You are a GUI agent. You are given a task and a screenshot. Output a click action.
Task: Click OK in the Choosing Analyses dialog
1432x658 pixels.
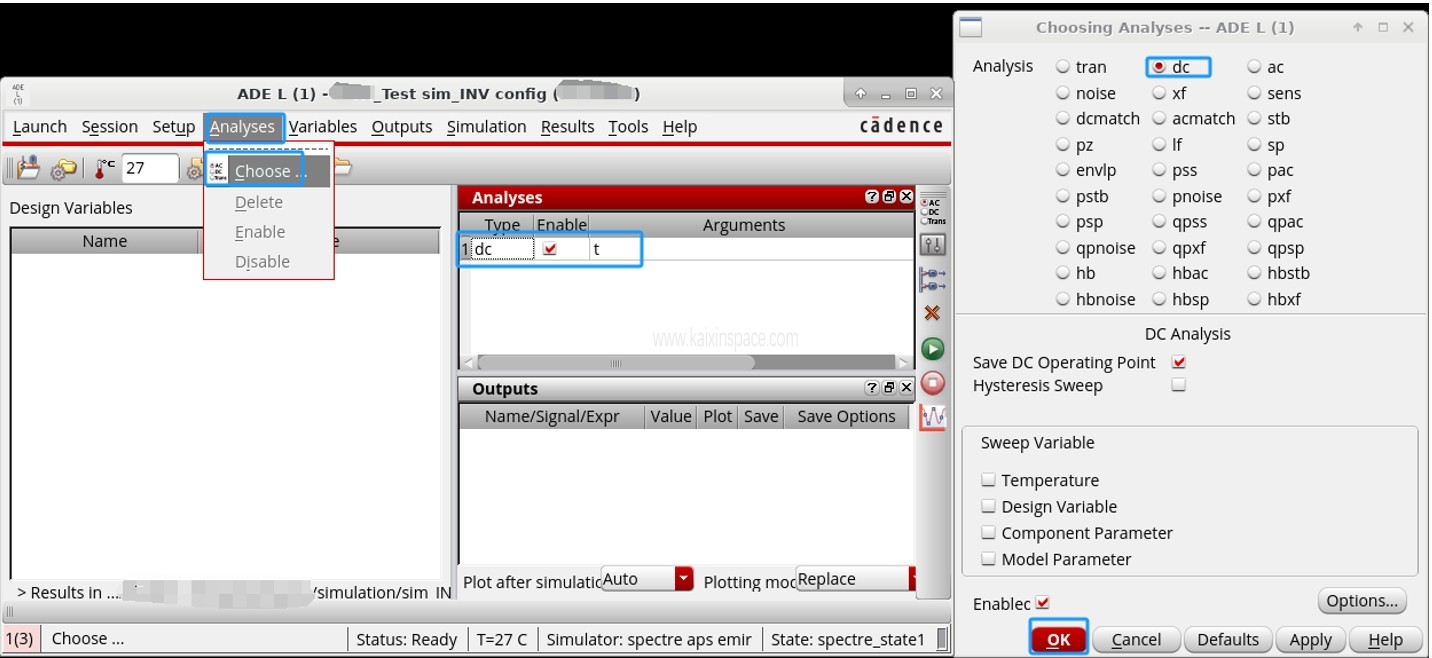(x=1058, y=640)
